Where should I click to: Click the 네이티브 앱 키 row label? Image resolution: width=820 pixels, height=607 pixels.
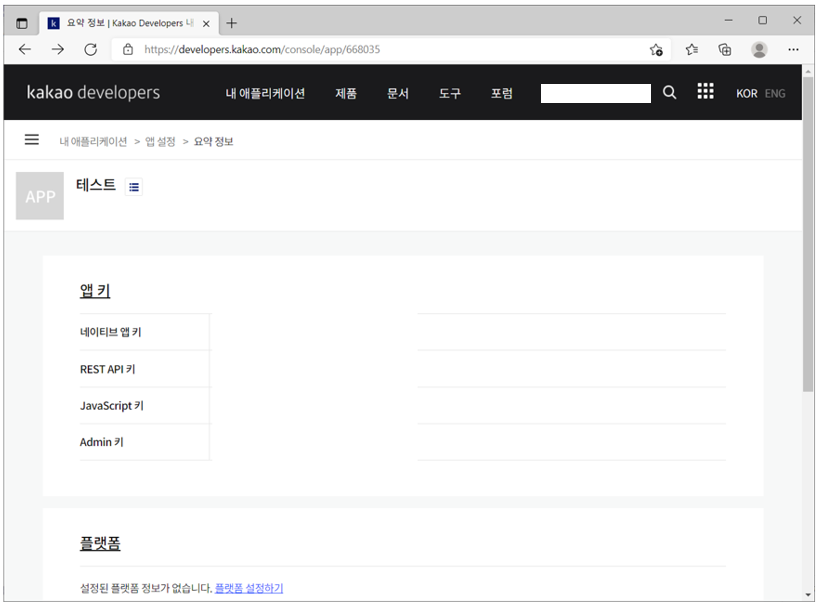click(110, 332)
